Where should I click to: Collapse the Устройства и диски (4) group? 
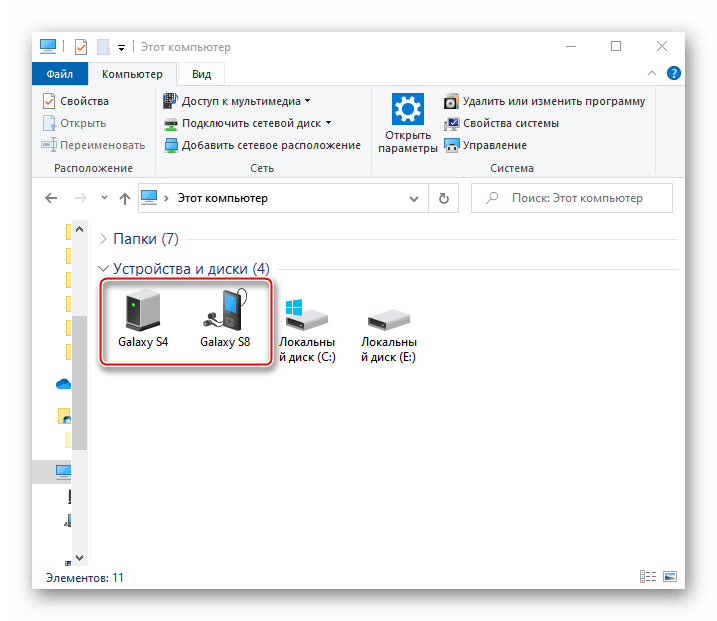click(x=105, y=269)
